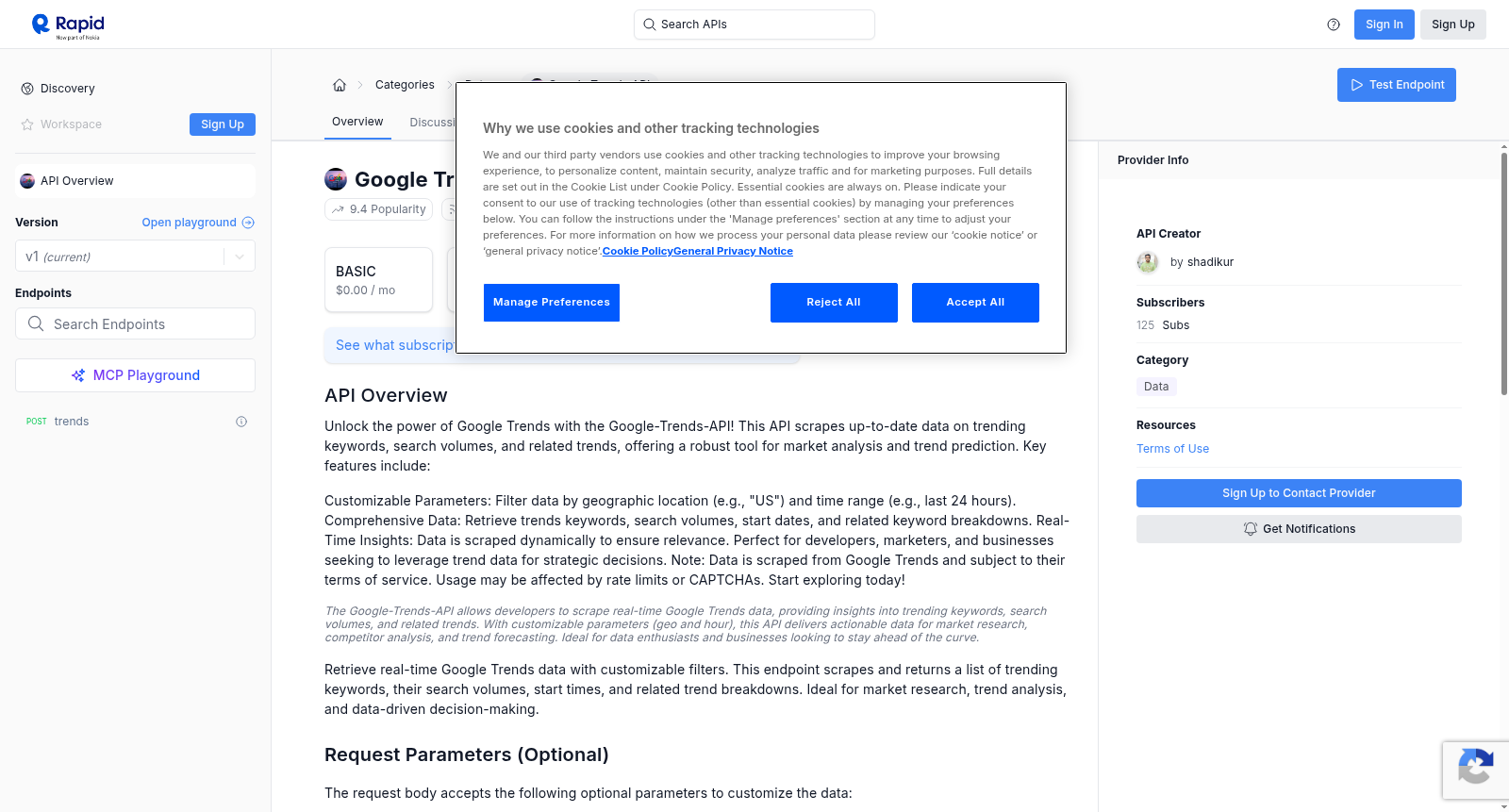Image resolution: width=1509 pixels, height=812 pixels.
Task: Click shadikur's avatar image
Action: pyautogui.click(x=1148, y=262)
